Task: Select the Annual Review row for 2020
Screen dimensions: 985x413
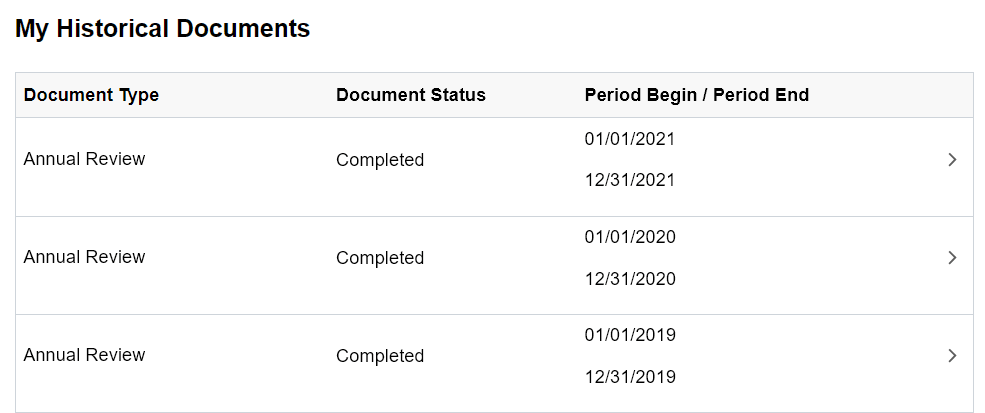Action: click(x=85, y=257)
